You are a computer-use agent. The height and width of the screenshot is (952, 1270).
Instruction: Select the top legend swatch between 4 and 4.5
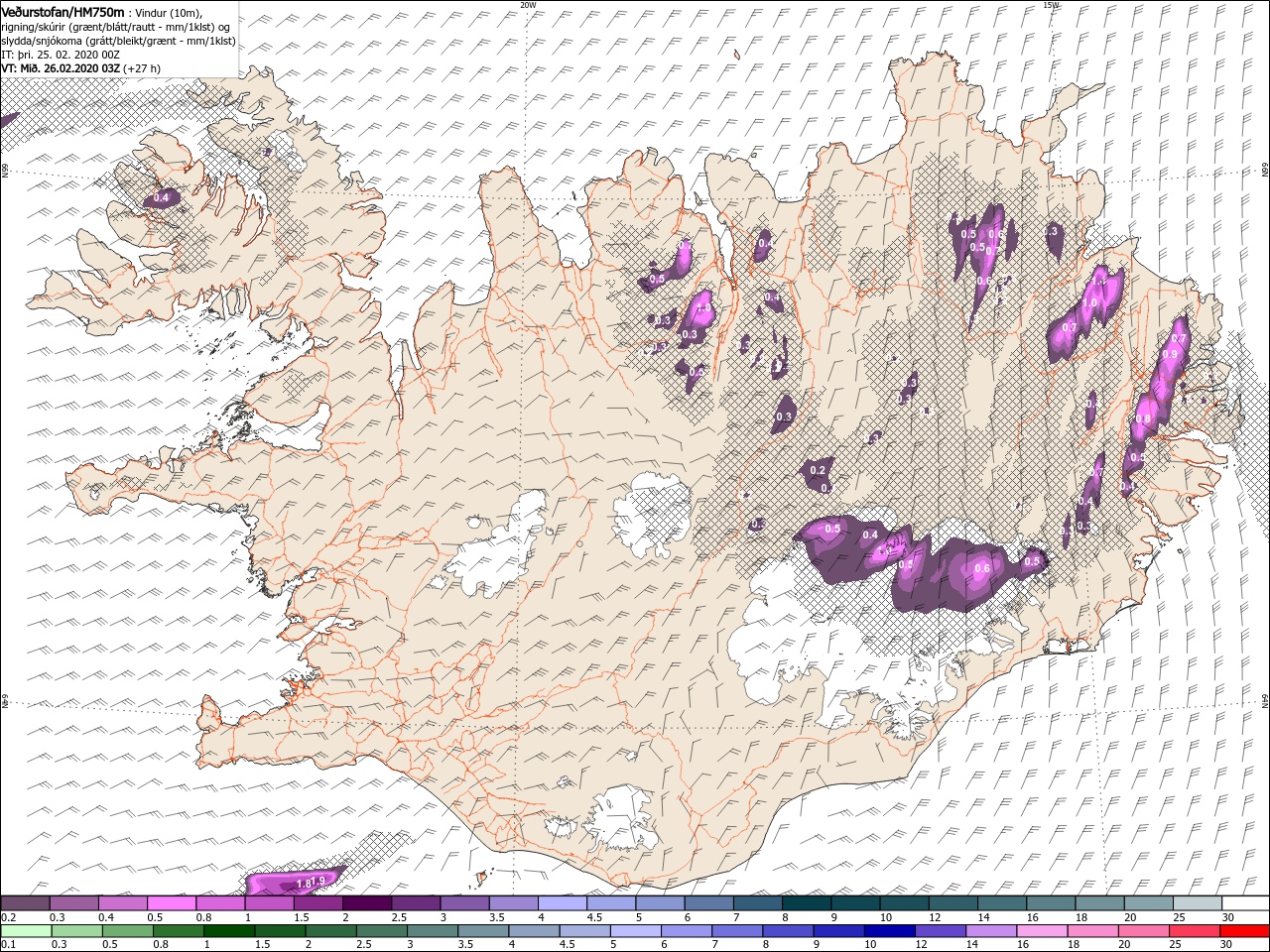pos(562,903)
